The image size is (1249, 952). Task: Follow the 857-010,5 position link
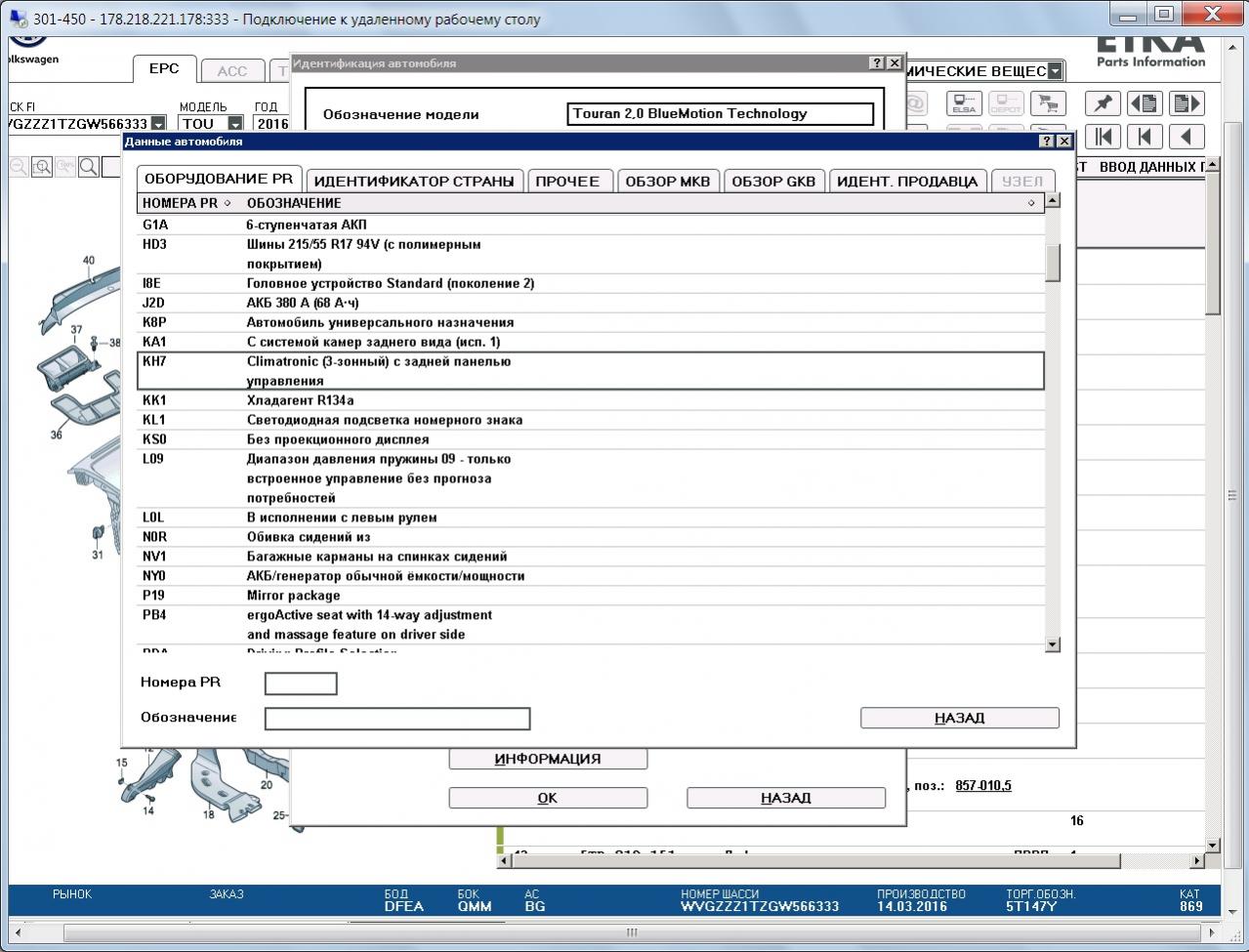983,785
